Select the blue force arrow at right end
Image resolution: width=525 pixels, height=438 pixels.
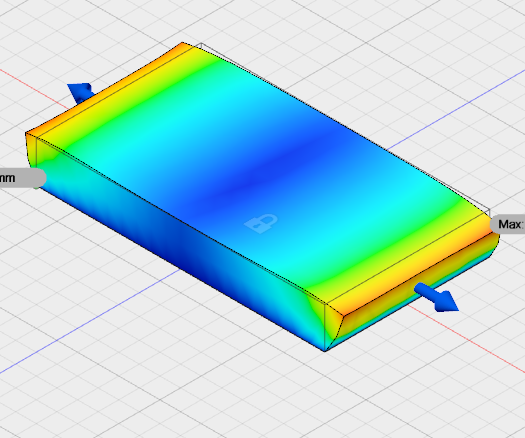[x=437, y=297]
